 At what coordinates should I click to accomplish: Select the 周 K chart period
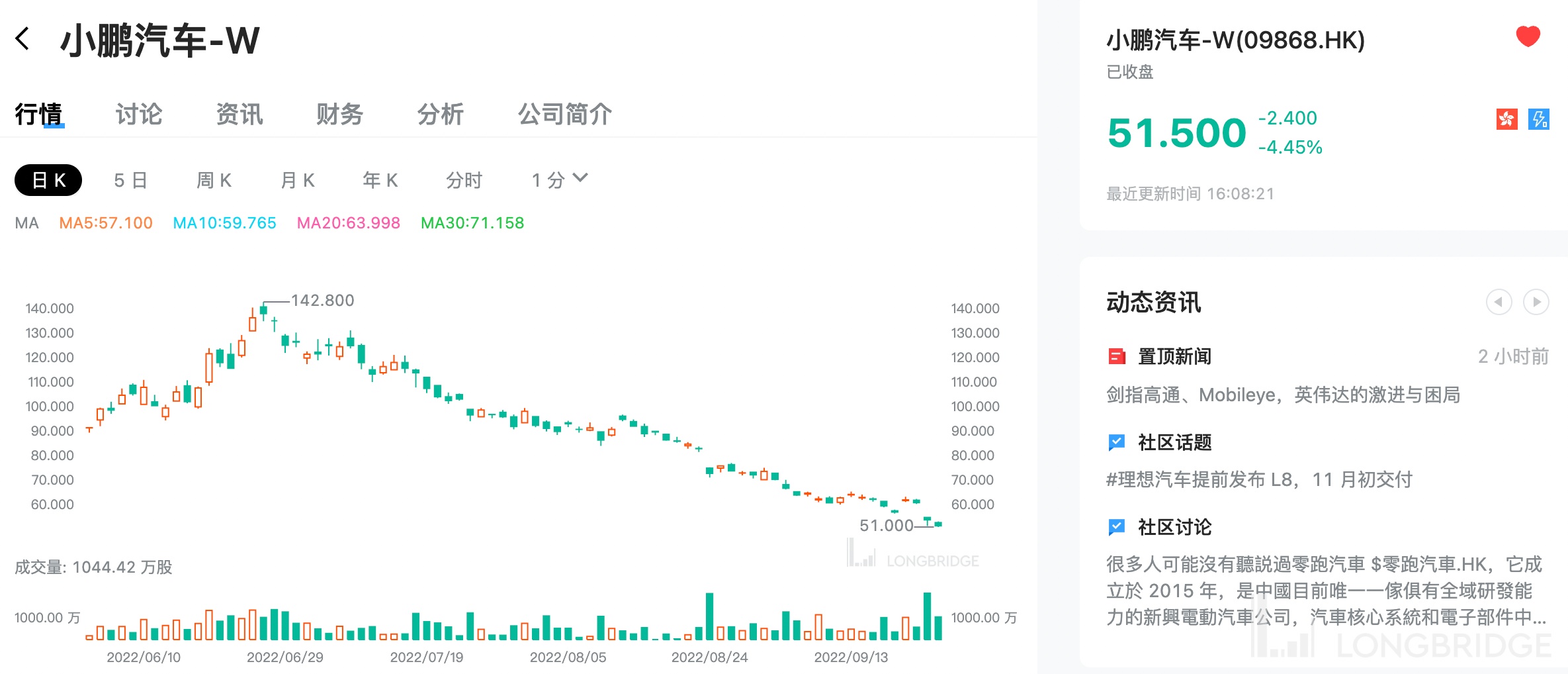[214, 180]
